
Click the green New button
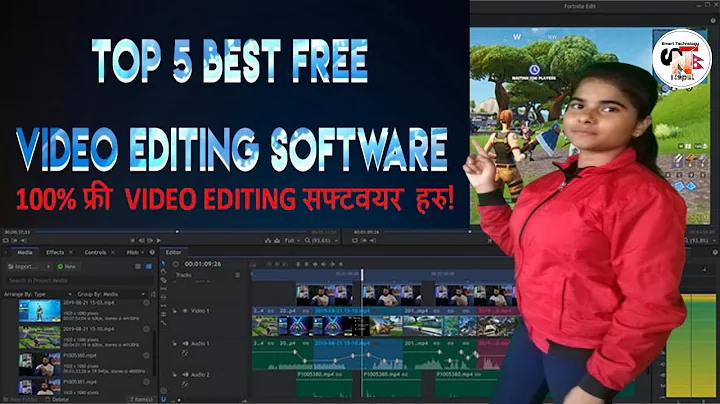pyautogui.click(x=68, y=266)
